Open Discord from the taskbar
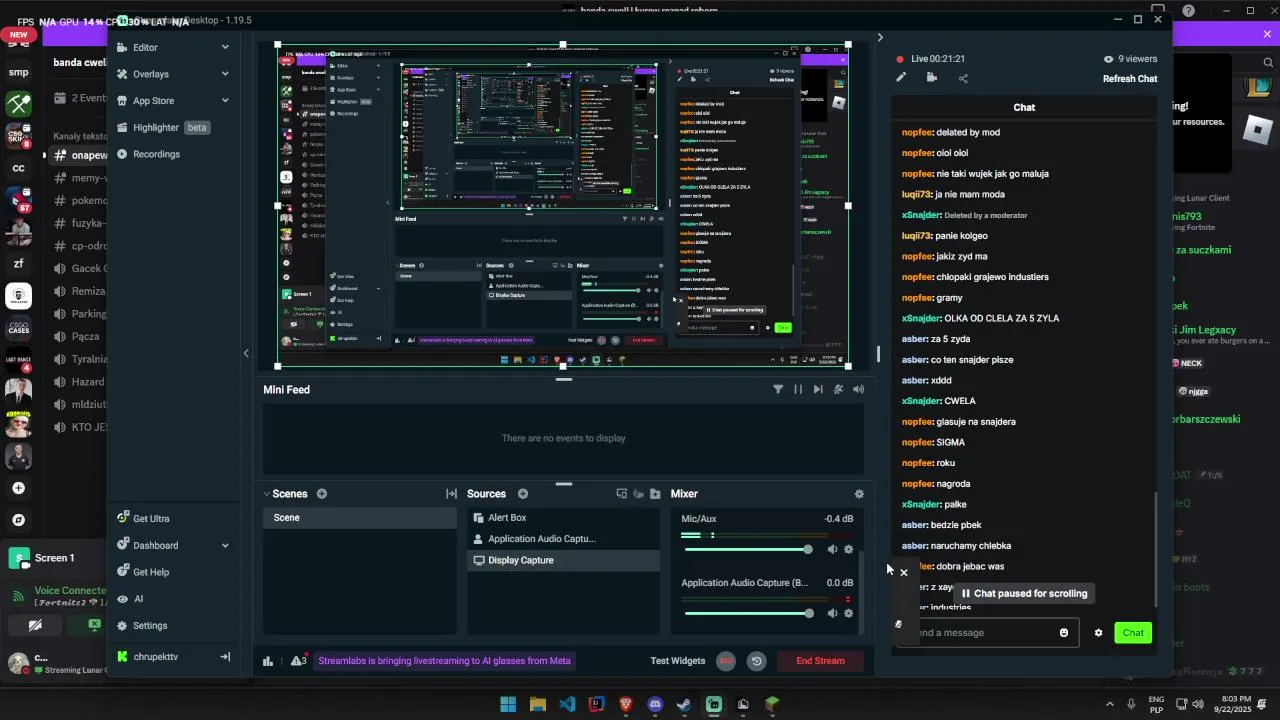The height and width of the screenshot is (720, 1280). [x=655, y=705]
